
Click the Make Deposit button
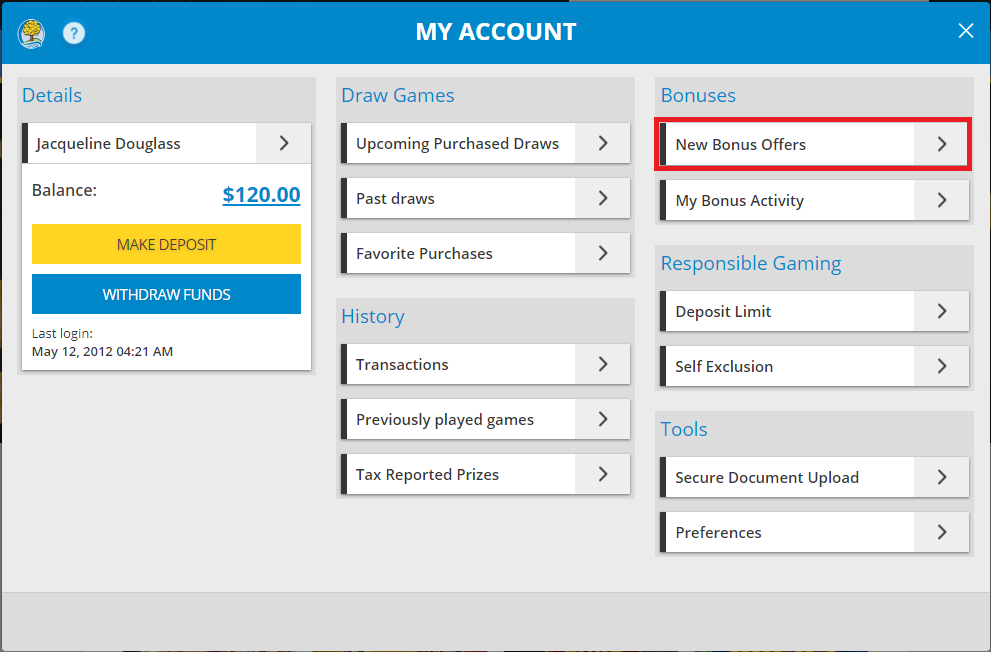[166, 244]
